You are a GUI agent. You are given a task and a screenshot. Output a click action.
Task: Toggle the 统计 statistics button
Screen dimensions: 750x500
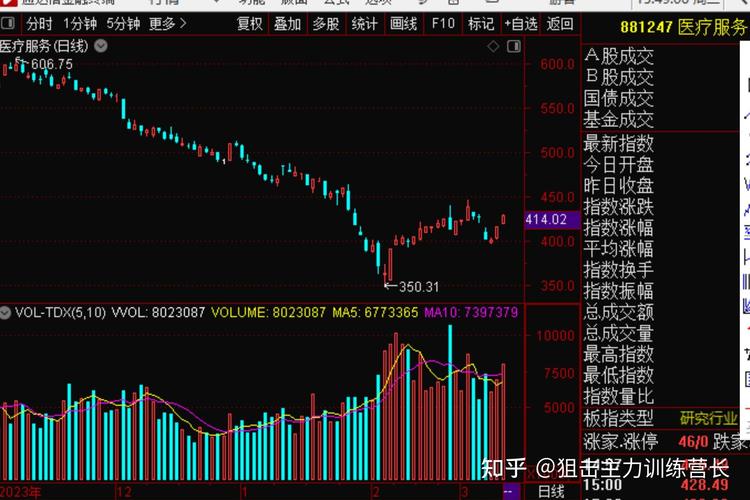[x=365, y=23]
